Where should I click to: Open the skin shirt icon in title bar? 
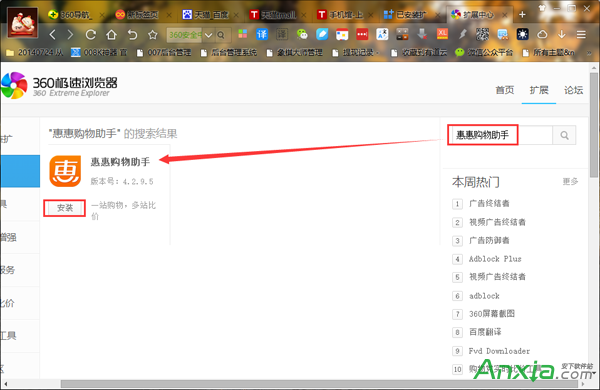pos(542,8)
